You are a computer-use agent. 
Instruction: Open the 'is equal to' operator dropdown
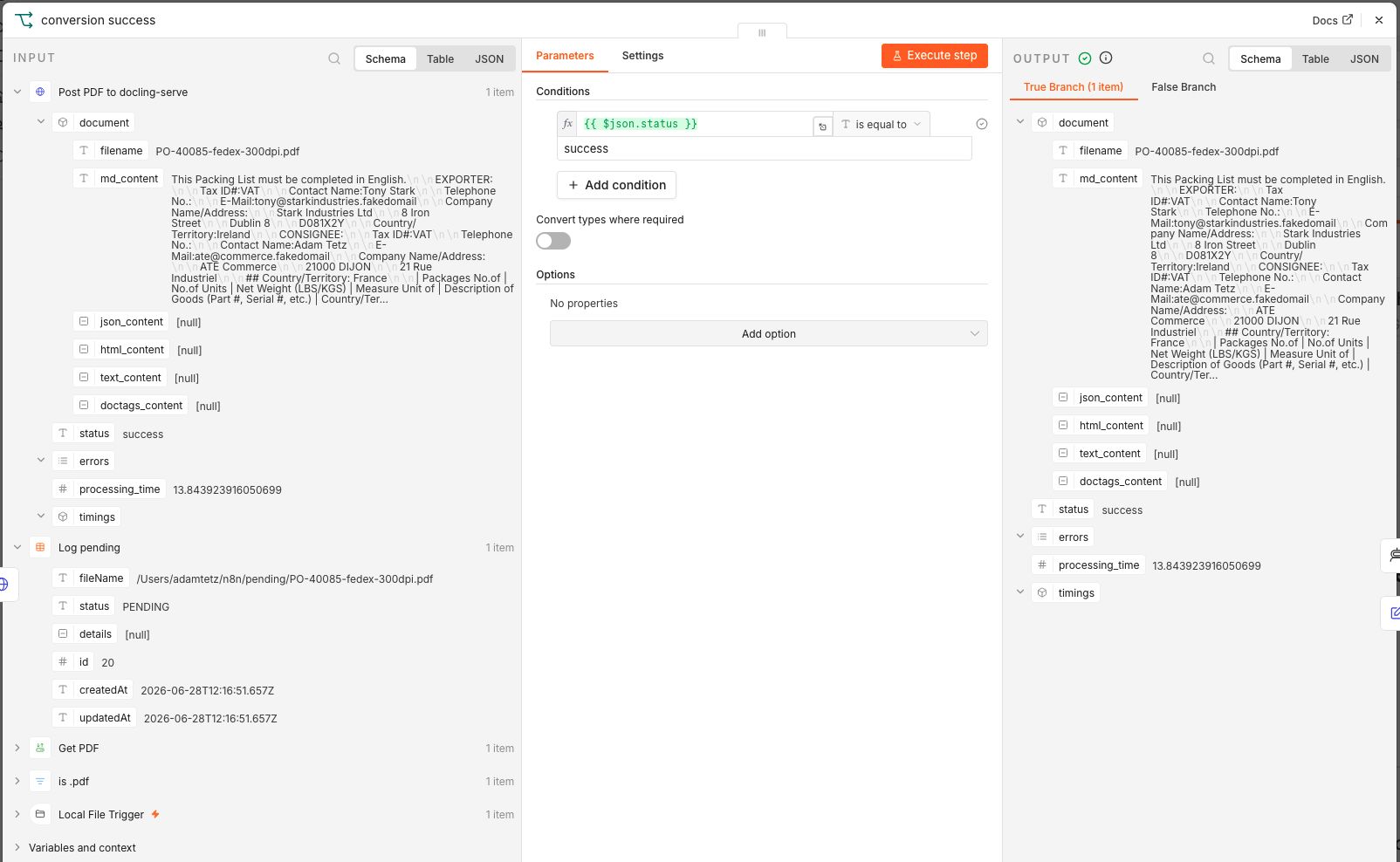[x=882, y=125]
